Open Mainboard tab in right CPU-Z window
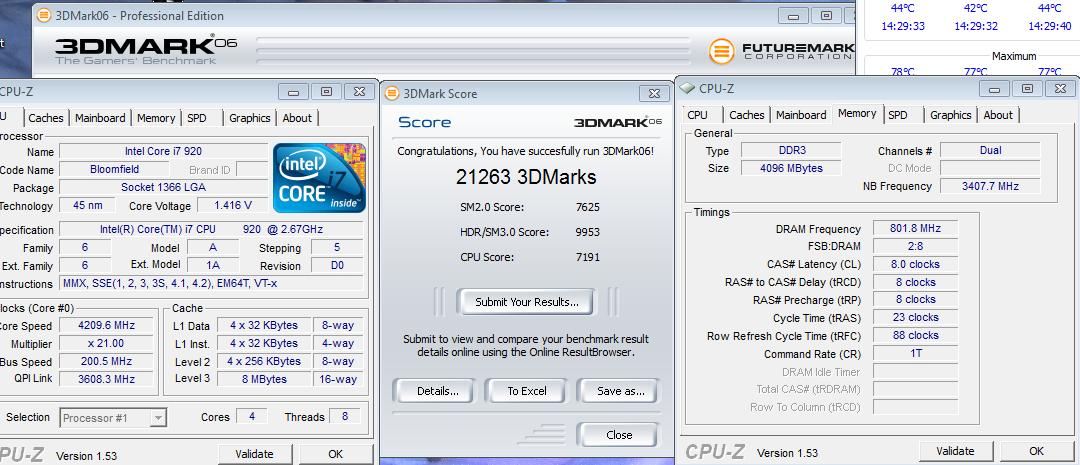The height and width of the screenshot is (465, 1080). 801,115
